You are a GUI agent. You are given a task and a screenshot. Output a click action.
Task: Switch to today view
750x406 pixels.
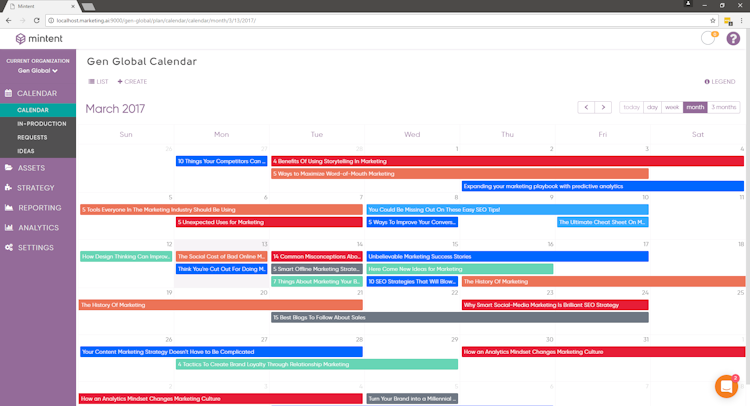[x=631, y=107]
